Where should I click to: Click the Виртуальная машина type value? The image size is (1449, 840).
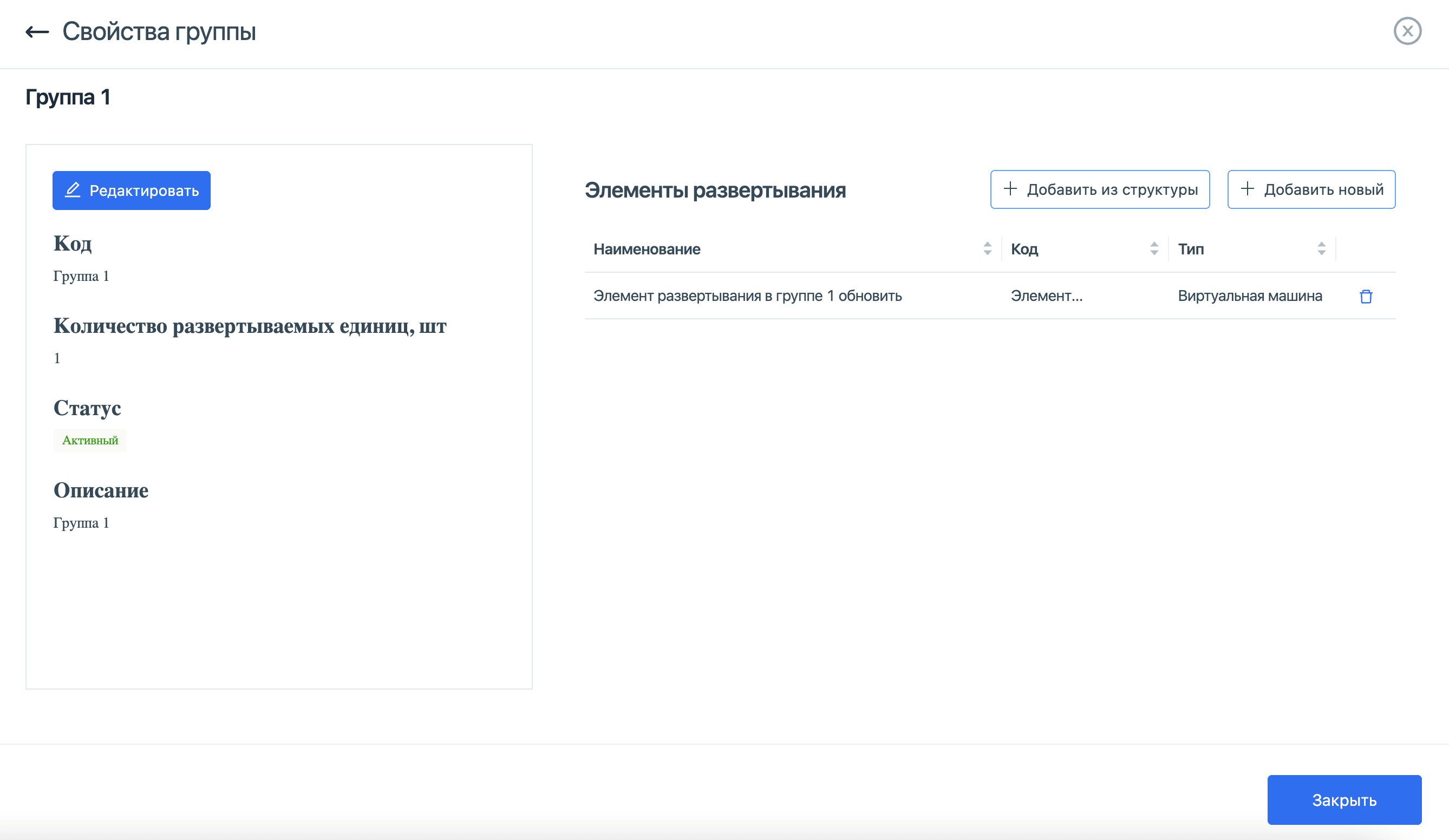point(1250,296)
